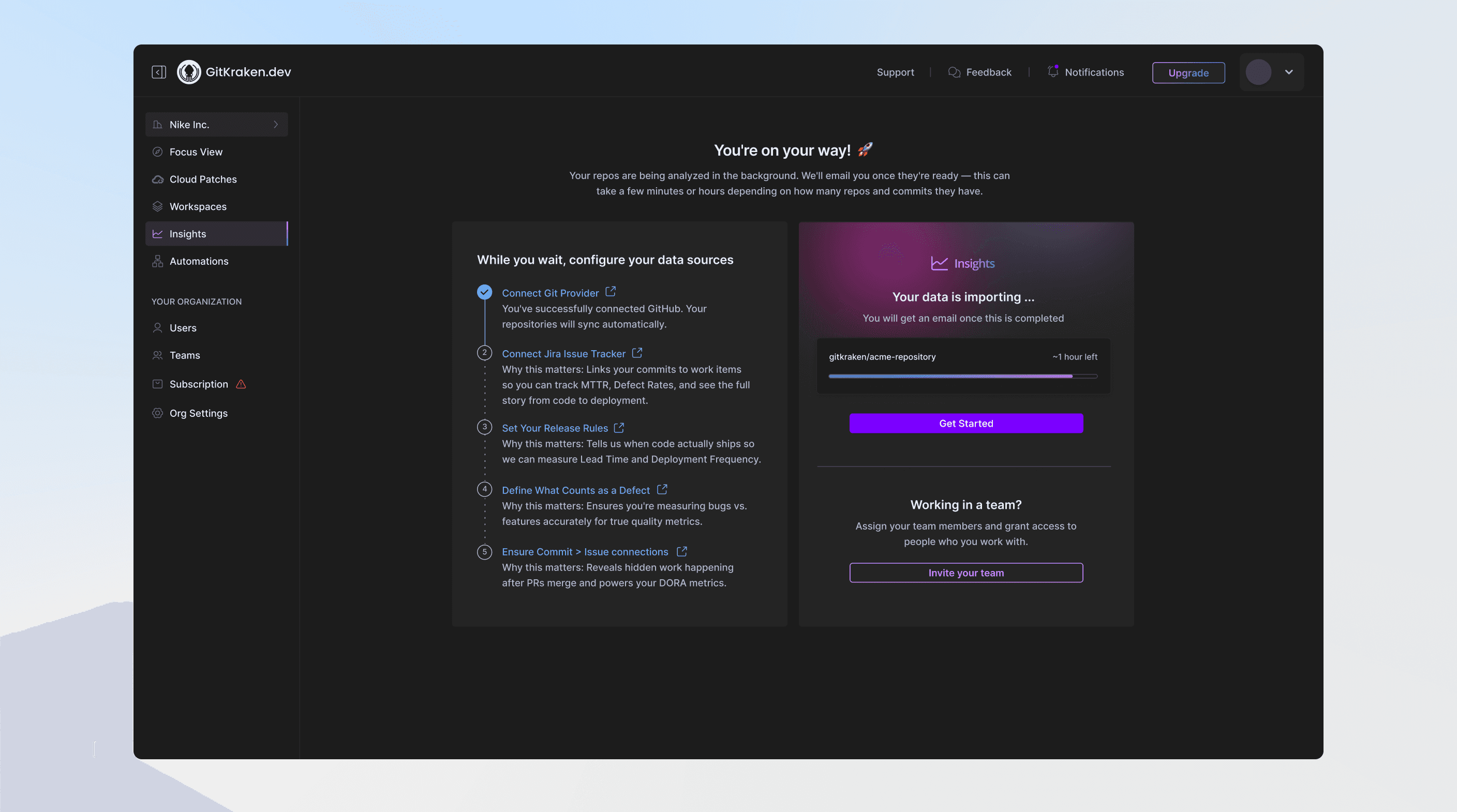
Task: Click the step 2 circle indicator
Action: point(484,353)
